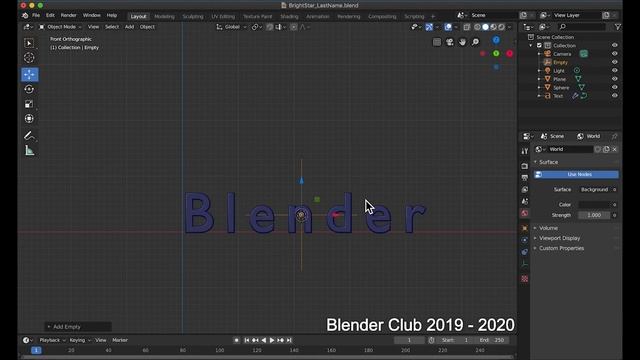Click the Use Nodes button
Viewport: 640px width, 360px height.
click(x=576, y=174)
